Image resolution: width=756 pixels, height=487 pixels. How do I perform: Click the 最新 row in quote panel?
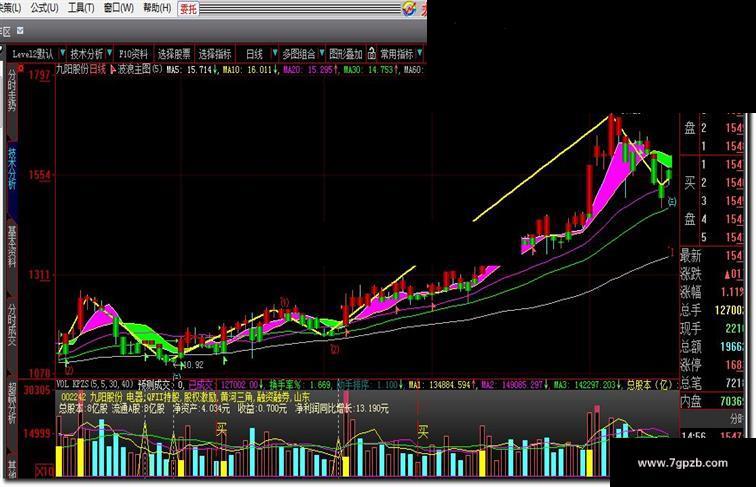(712, 256)
